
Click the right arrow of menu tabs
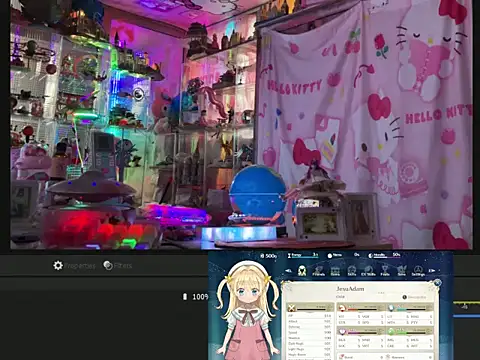coord(432,271)
